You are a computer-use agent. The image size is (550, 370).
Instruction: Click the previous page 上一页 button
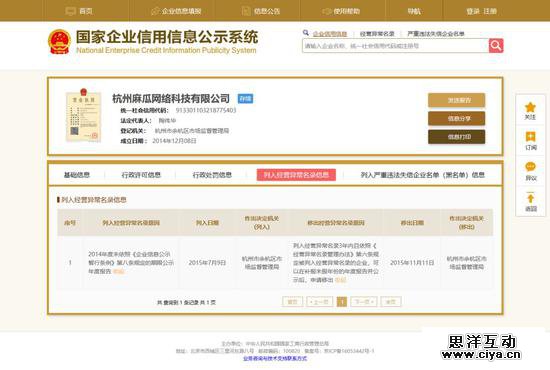(320, 302)
